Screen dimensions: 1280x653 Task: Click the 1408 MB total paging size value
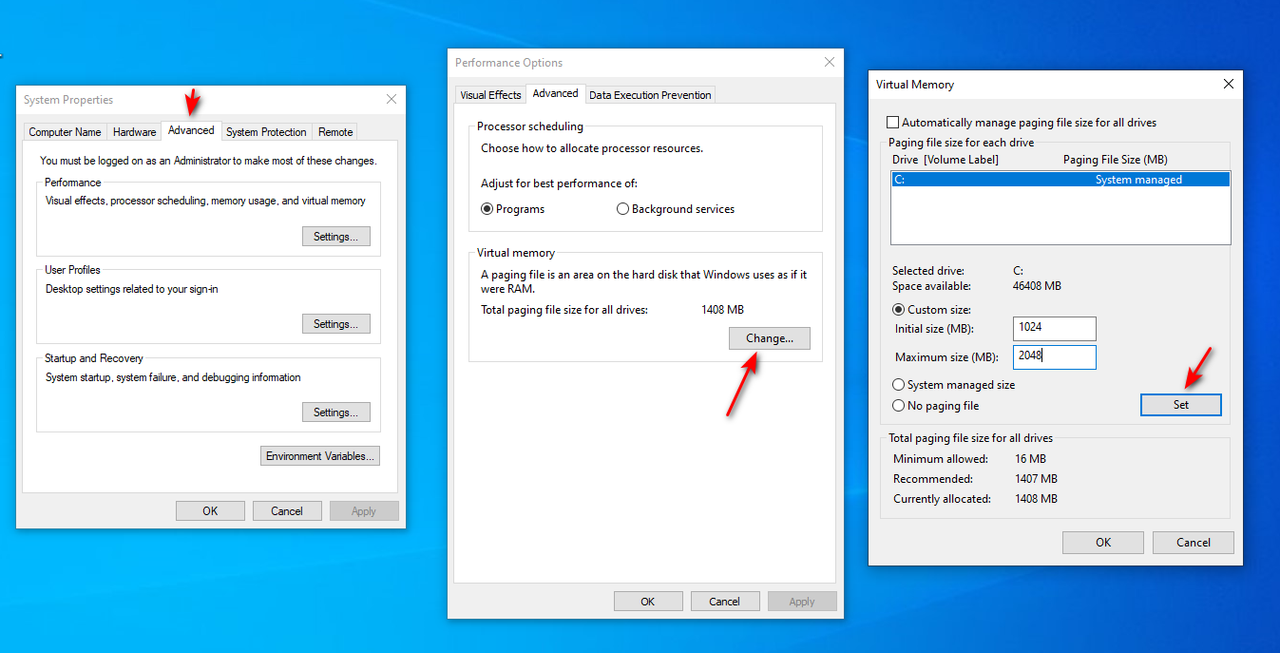[x=723, y=310]
